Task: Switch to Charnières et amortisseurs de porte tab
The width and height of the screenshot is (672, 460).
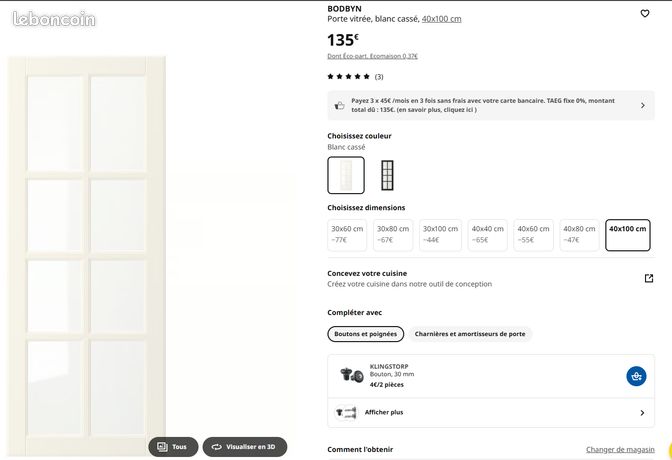Action: (x=470, y=334)
